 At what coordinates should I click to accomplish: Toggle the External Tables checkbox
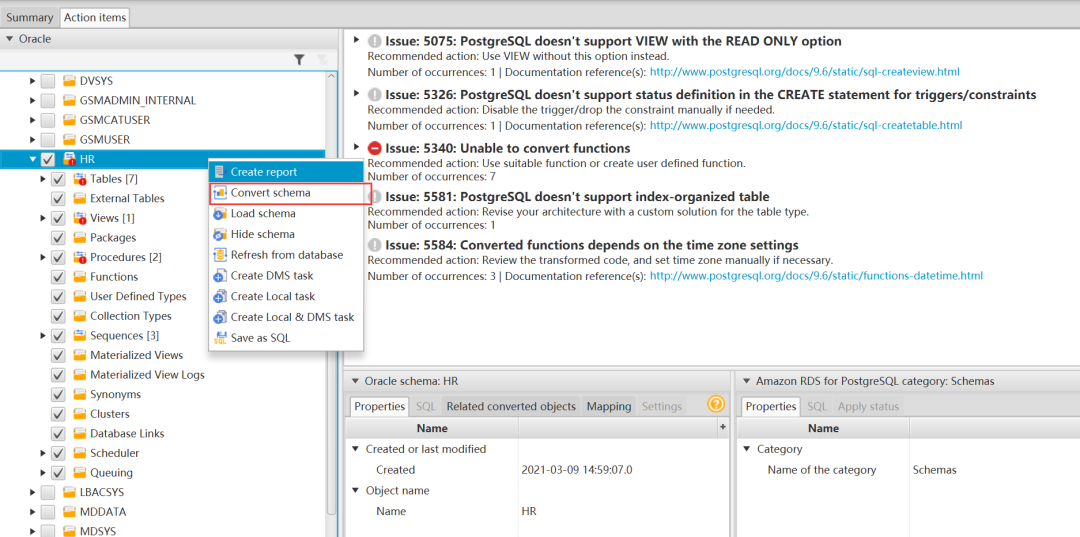(x=59, y=198)
